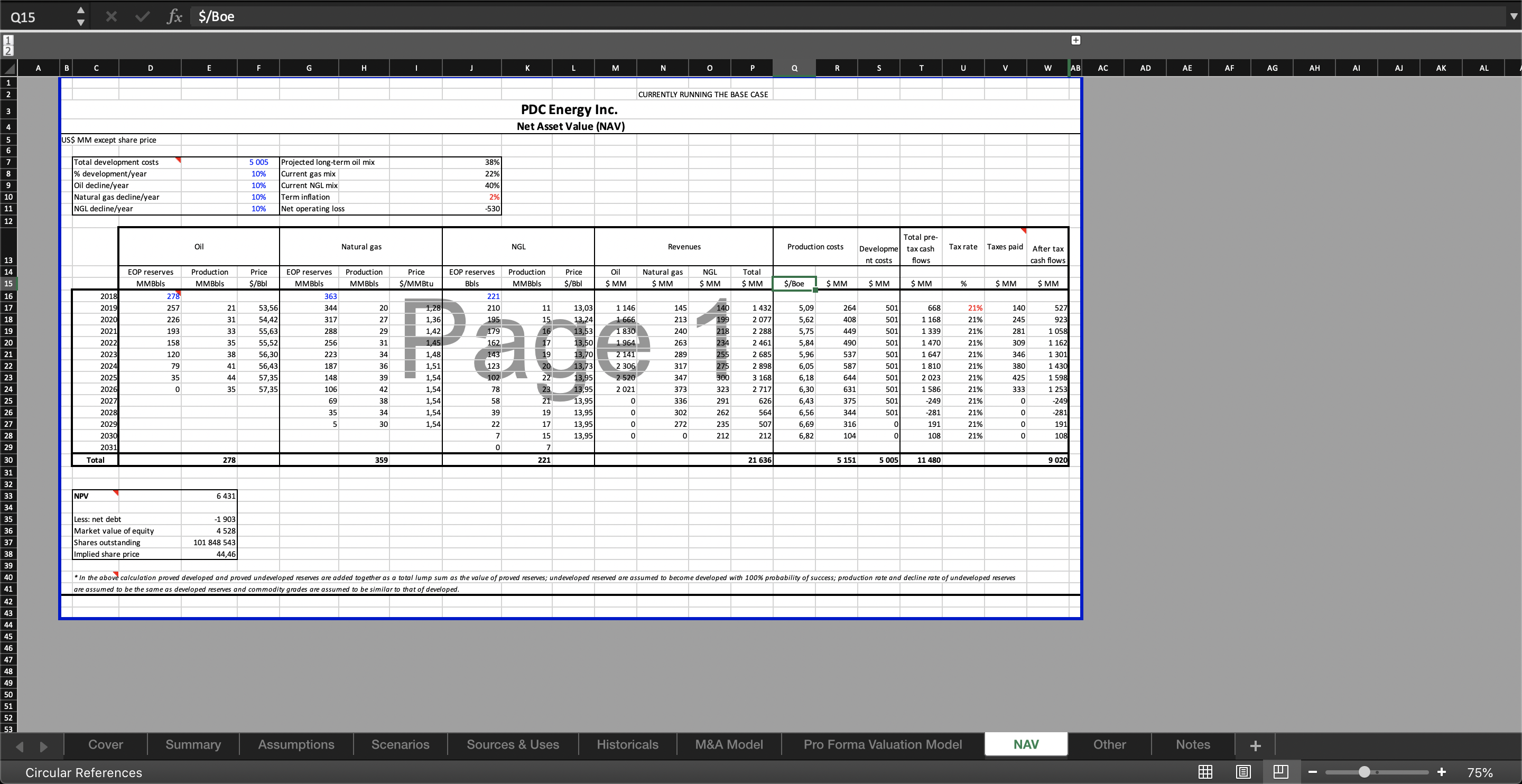Select total after tax cash flows 9 020
This screenshot has width=1522, height=784.
tap(1047, 460)
